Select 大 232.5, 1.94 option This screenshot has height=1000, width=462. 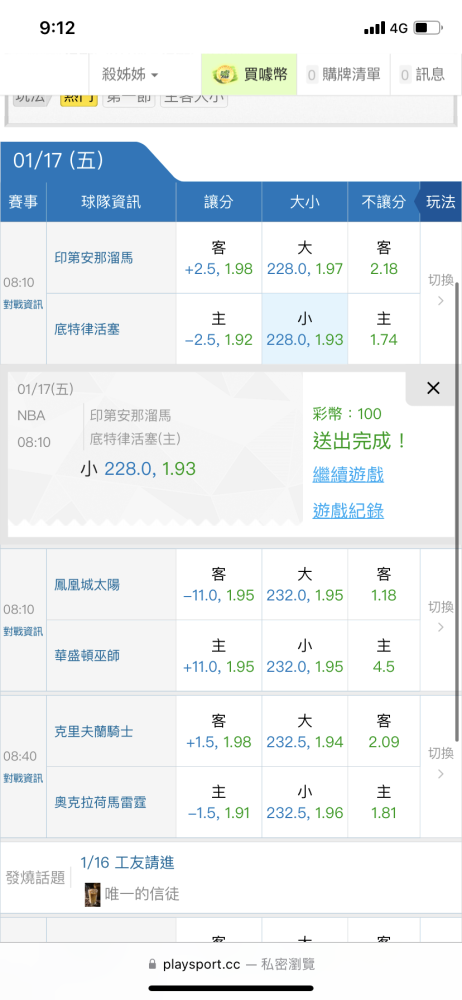coord(305,732)
